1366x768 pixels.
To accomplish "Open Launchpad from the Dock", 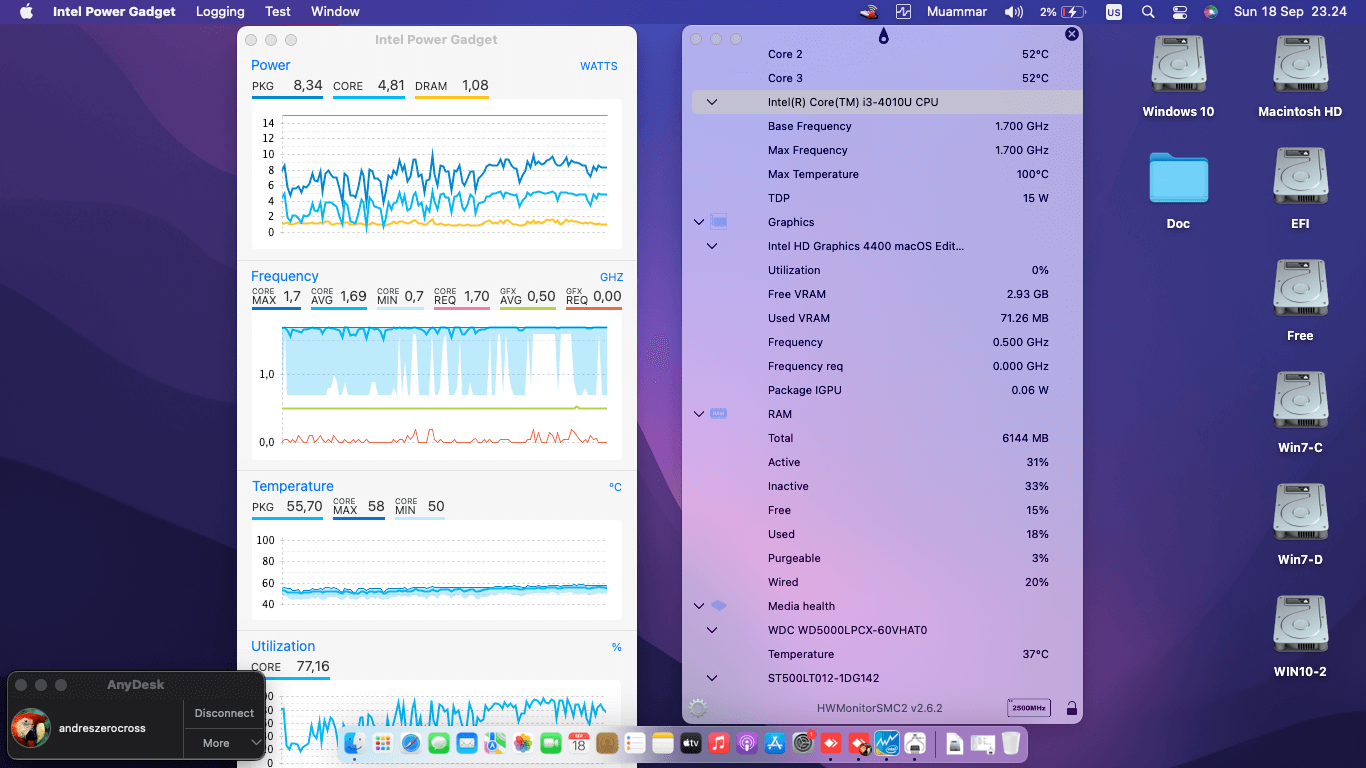I will click(383, 743).
